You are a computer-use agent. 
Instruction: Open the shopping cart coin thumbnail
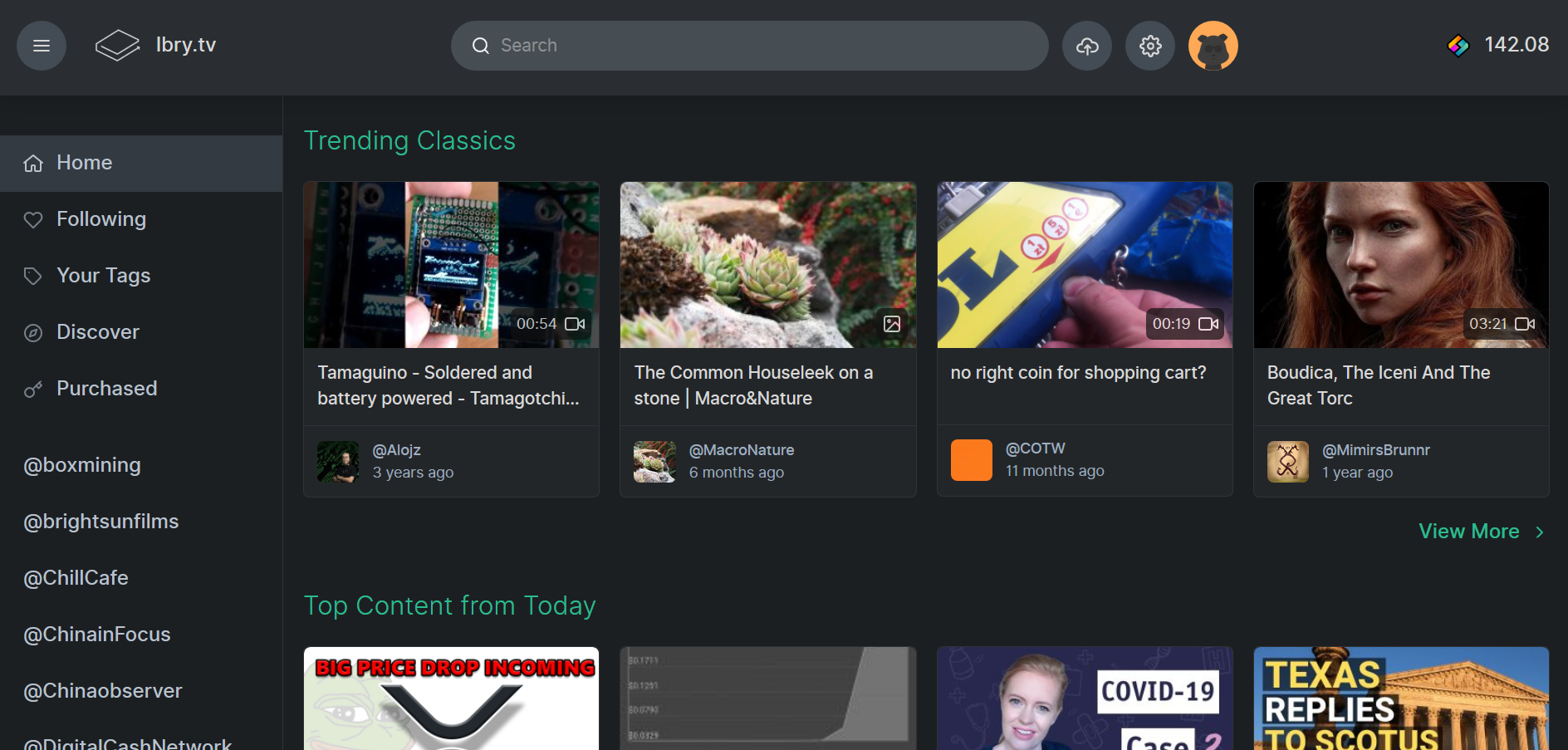coord(1085,265)
